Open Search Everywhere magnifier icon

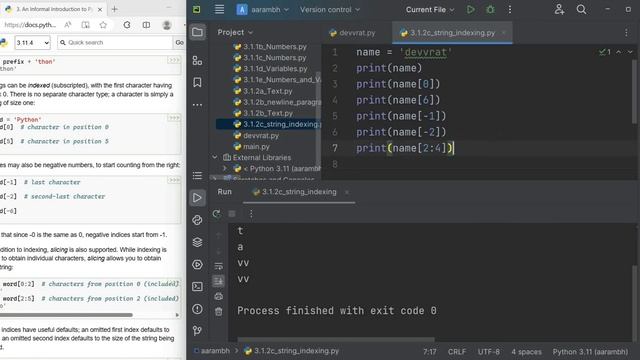[x=581, y=9]
